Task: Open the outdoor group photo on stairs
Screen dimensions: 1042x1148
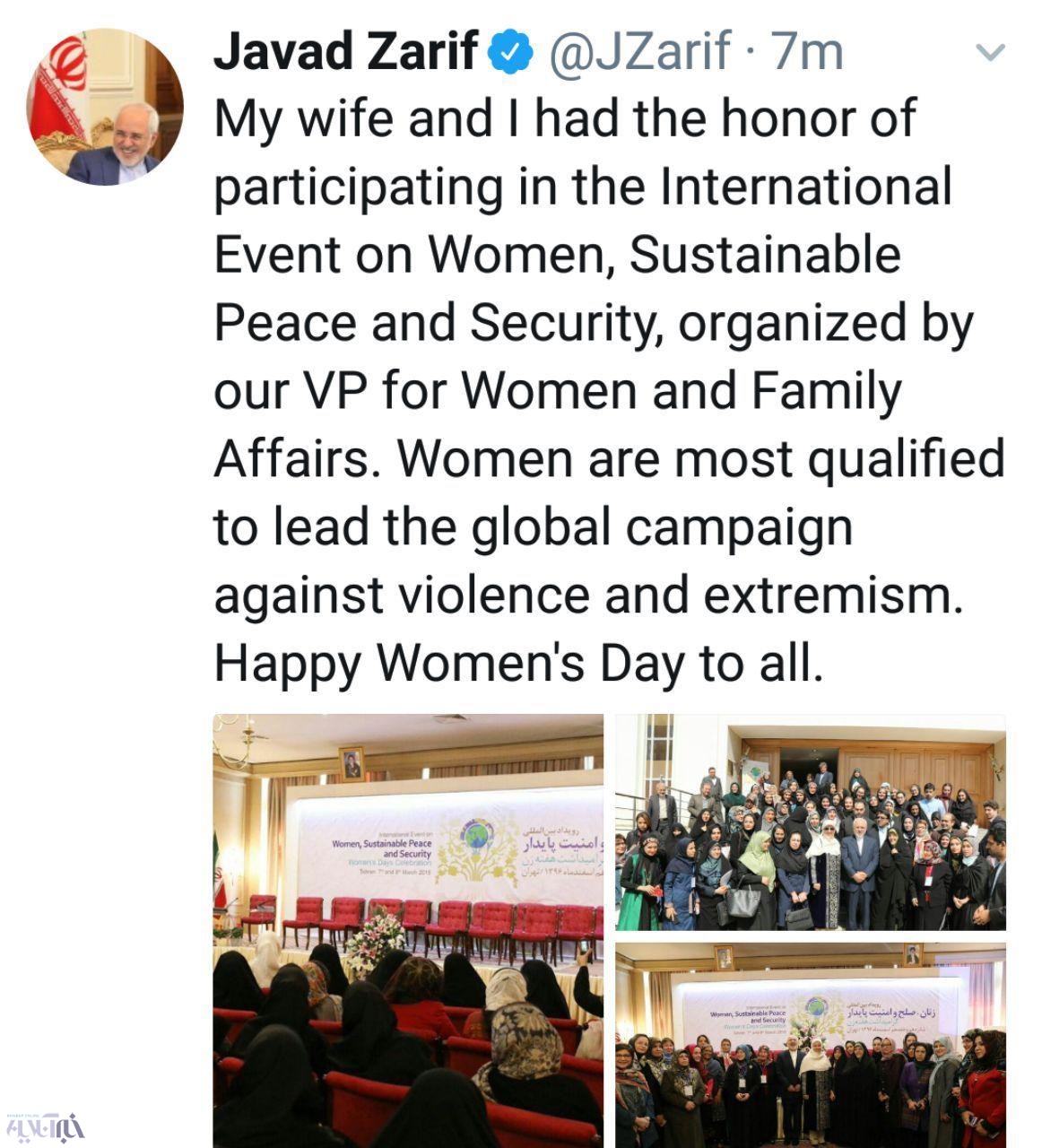Action: tap(811, 822)
